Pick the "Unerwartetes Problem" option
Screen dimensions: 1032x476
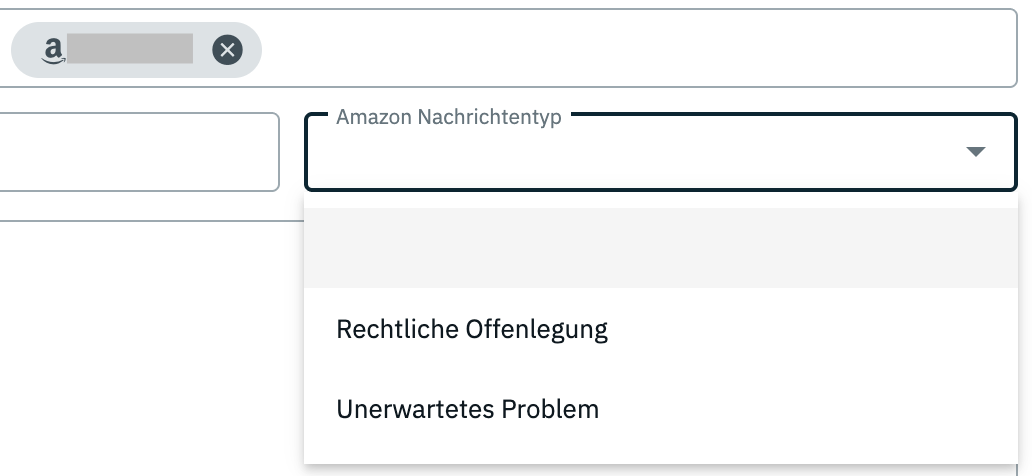(x=468, y=409)
